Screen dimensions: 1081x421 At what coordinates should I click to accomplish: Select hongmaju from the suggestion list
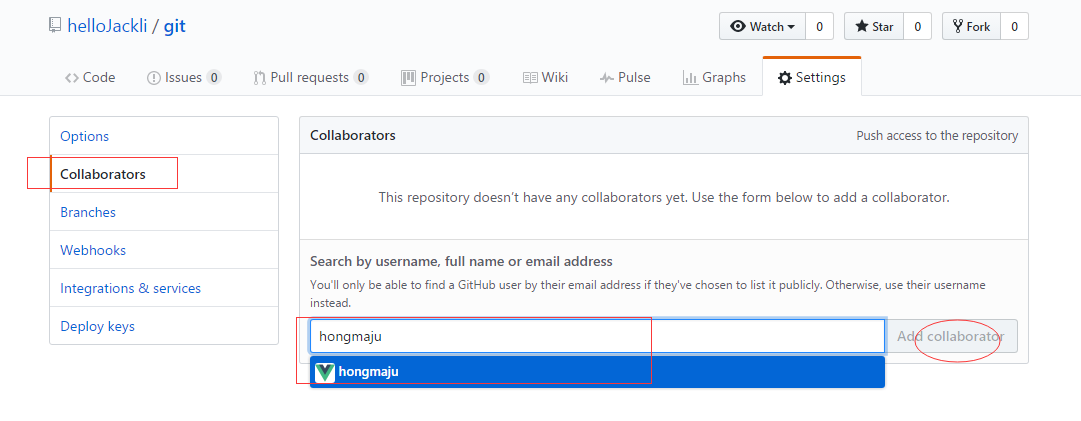(x=597, y=372)
